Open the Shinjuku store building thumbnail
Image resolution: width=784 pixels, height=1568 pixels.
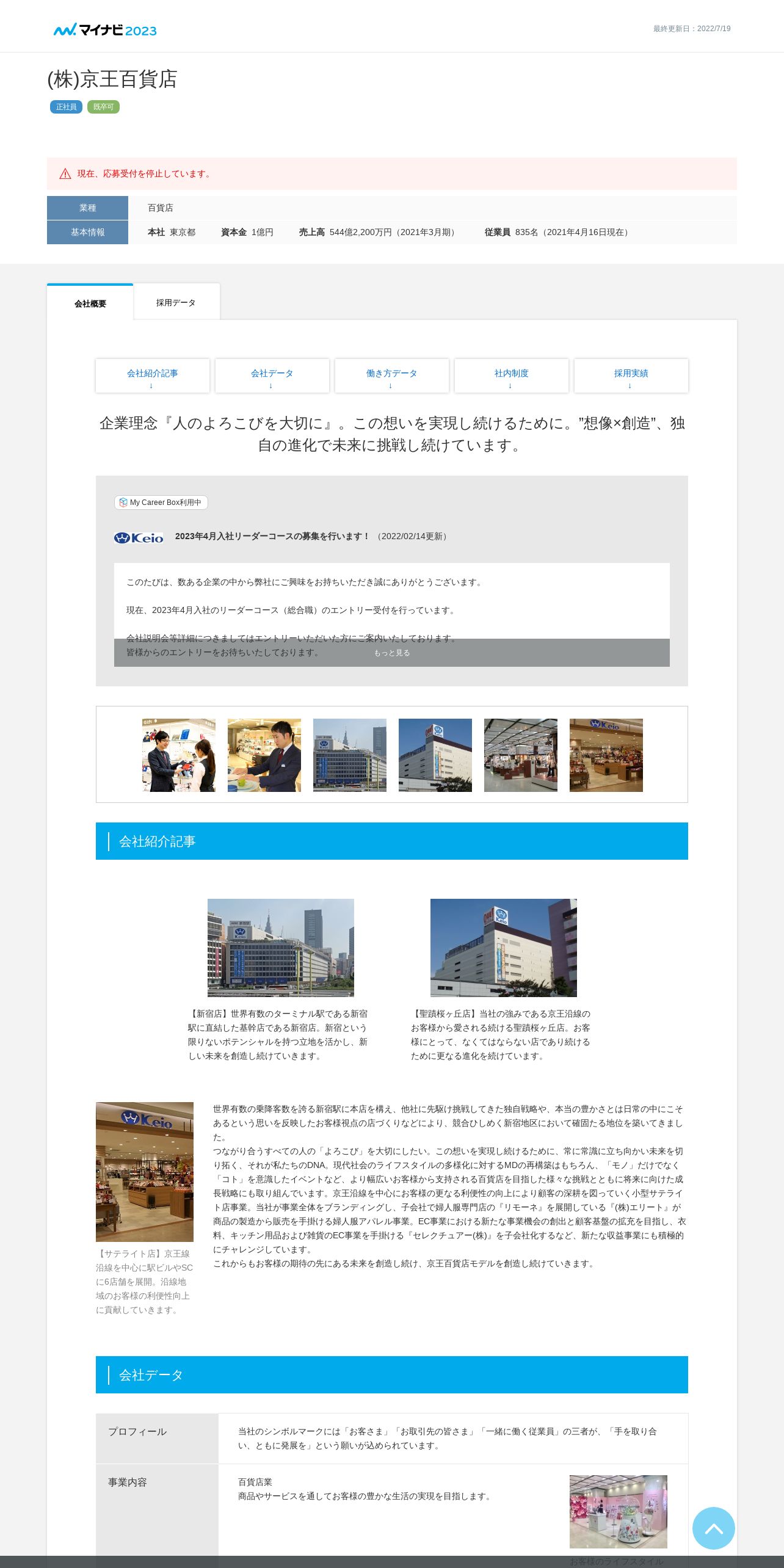pos(350,755)
